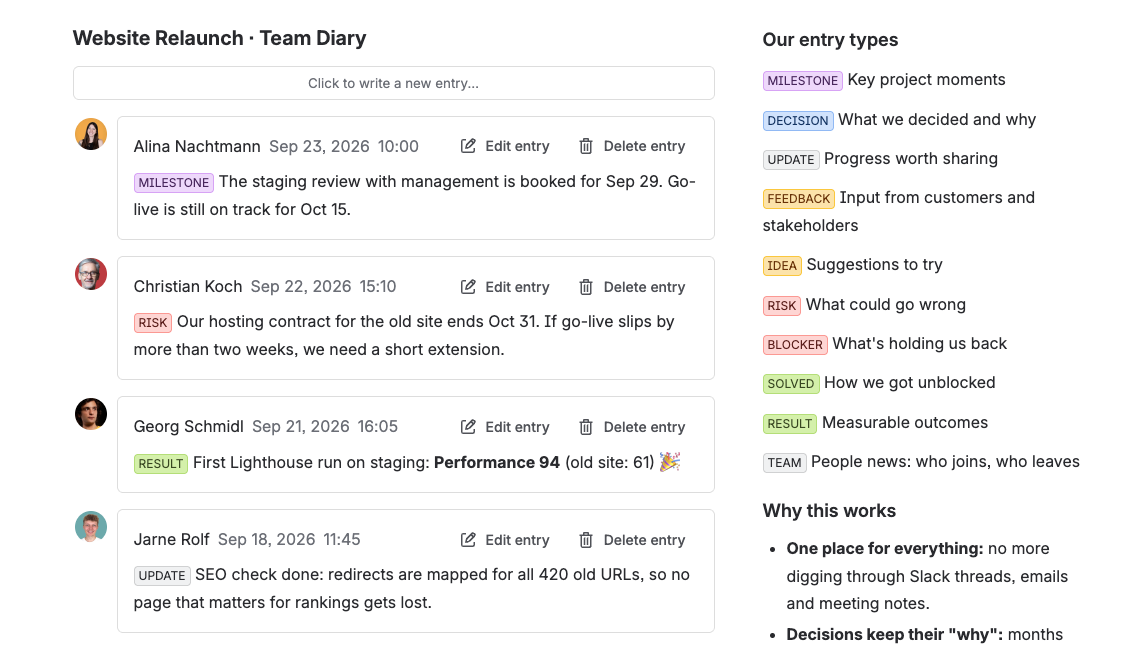Screen dimensions: 1144x646
Task: Click the UPDATE tag in Jarne's entry
Action: pyautogui.click(x=162, y=576)
